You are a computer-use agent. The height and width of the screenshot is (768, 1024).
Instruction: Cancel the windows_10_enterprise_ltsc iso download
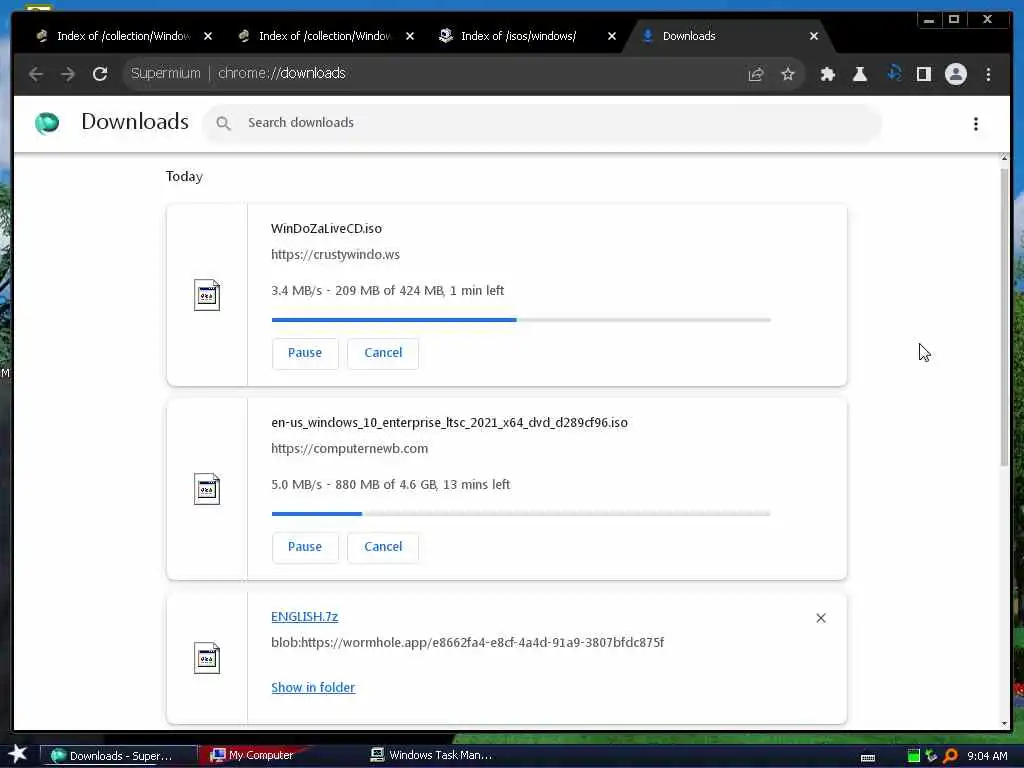(383, 547)
